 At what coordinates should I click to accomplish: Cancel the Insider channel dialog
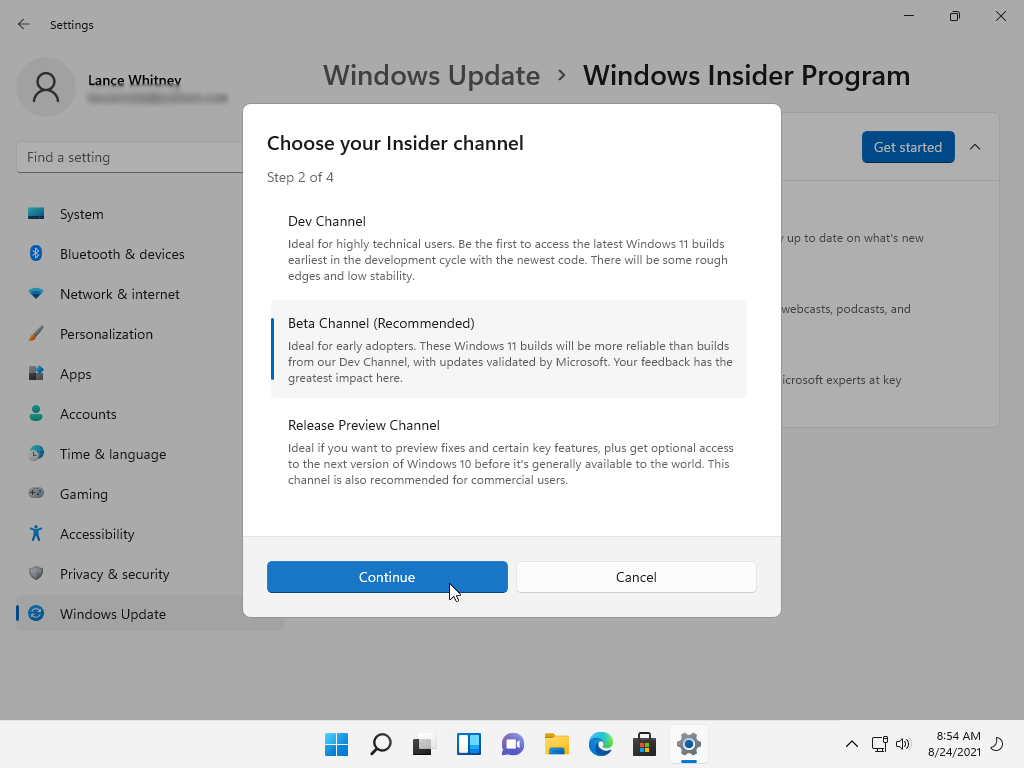click(636, 577)
